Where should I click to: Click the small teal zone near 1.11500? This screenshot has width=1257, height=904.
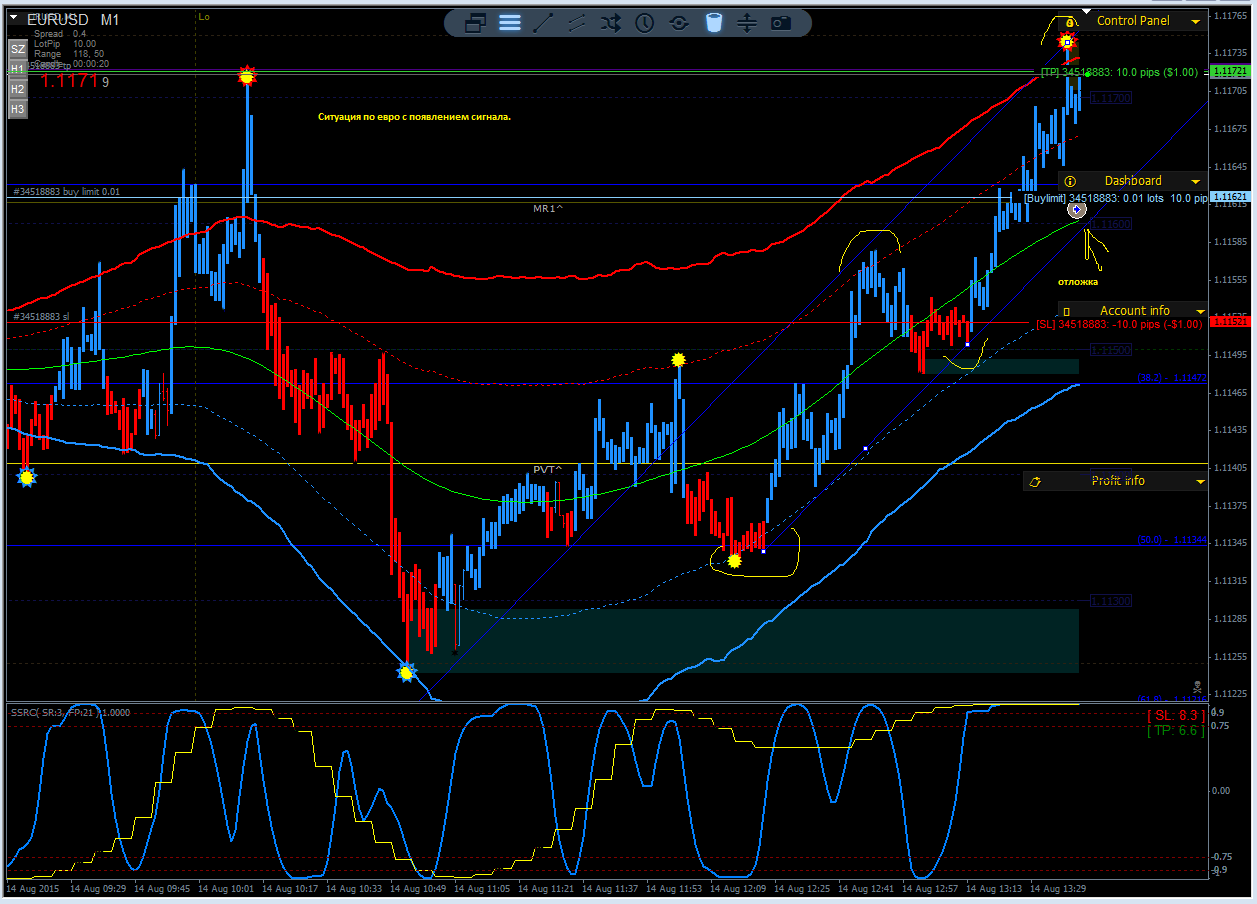click(x=1002, y=366)
